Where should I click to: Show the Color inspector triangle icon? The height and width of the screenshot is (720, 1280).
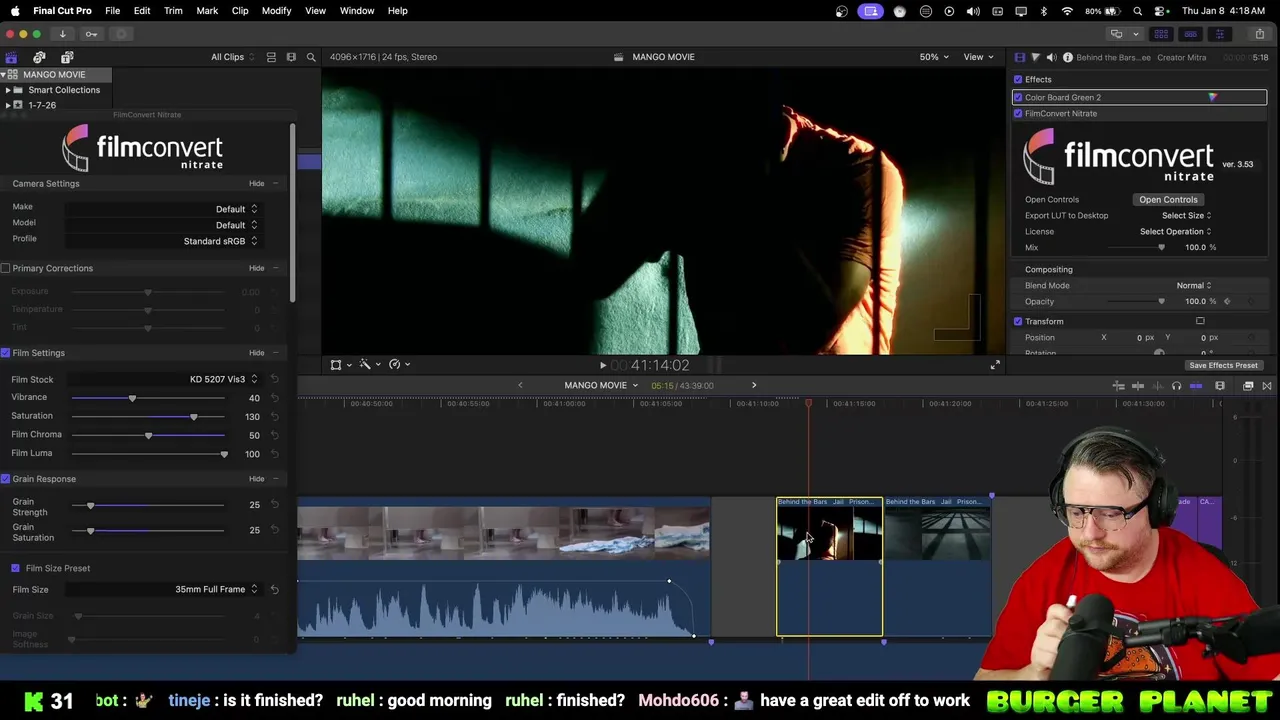[1035, 57]
